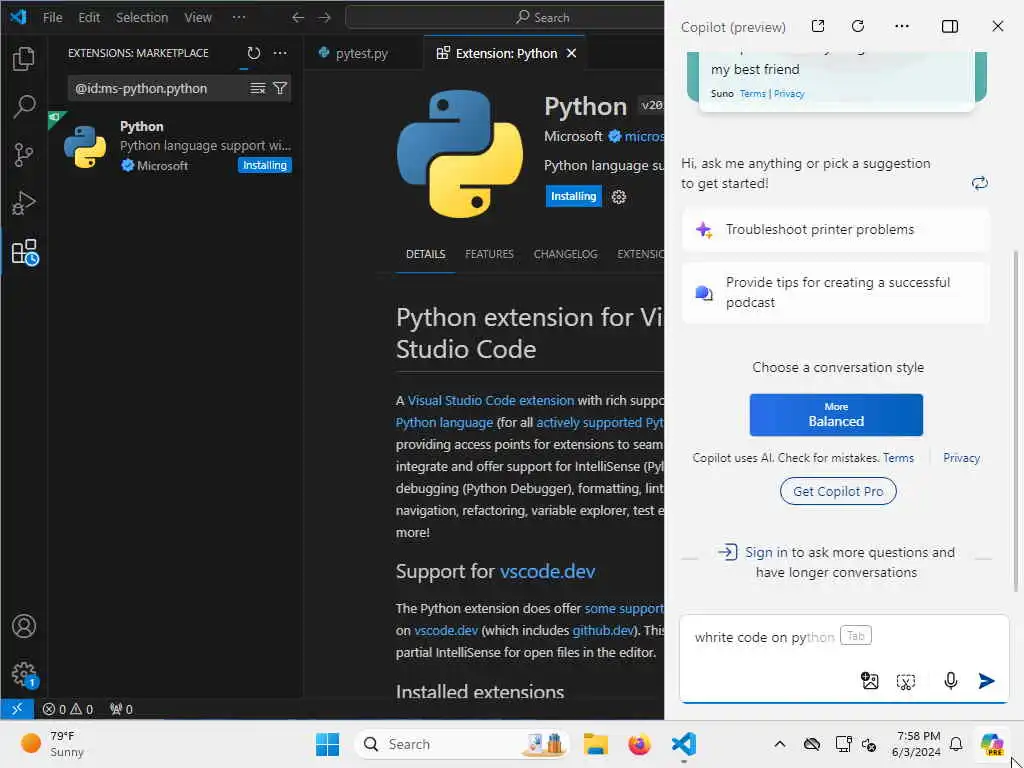Accept the Tab autocomplete suggestion chip

[x=856, y=635]
